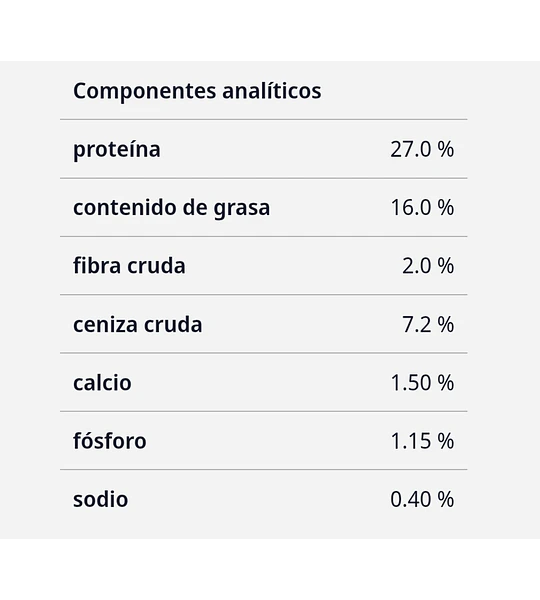Select the contenido de grasa label
This screenshot has width=540, height=600.
171,208
